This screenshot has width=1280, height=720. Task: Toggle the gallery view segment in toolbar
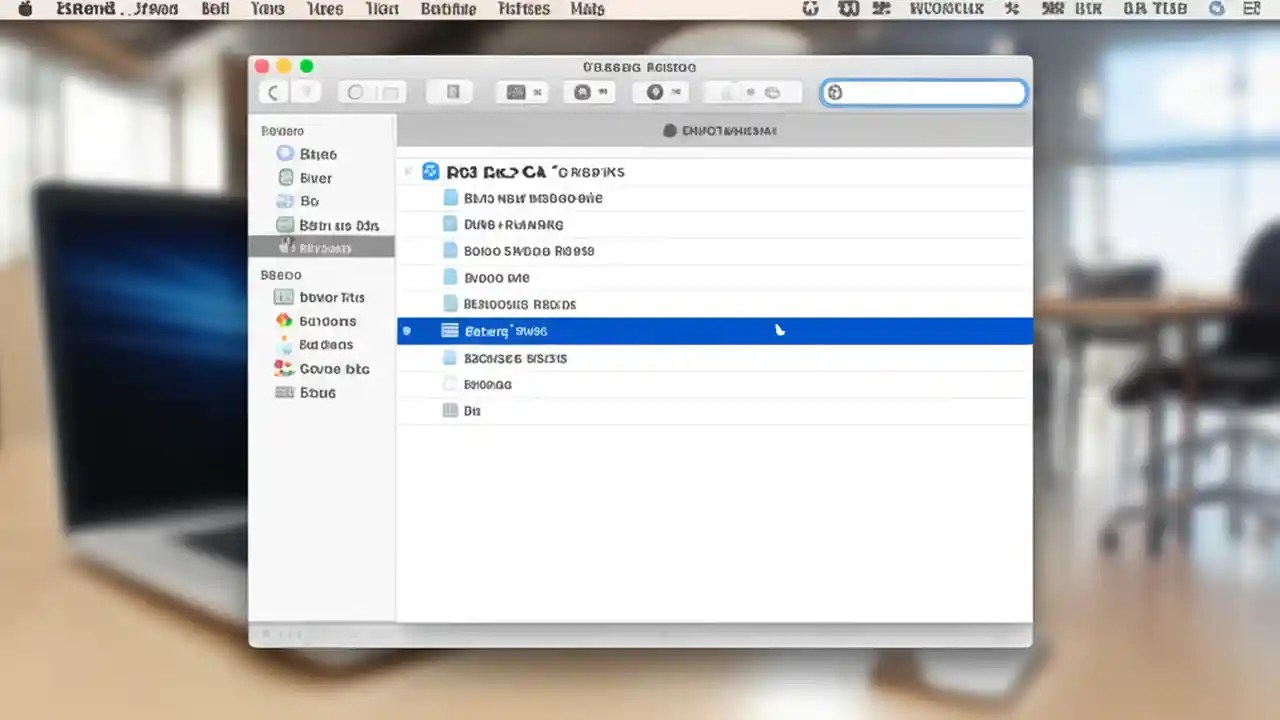point(450,92)
